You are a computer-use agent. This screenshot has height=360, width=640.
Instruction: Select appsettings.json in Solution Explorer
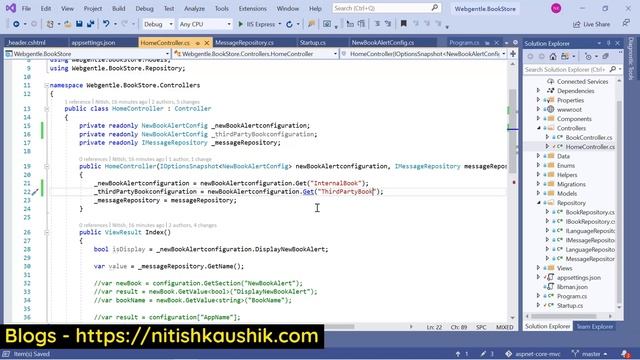click(x=578, y=278)
